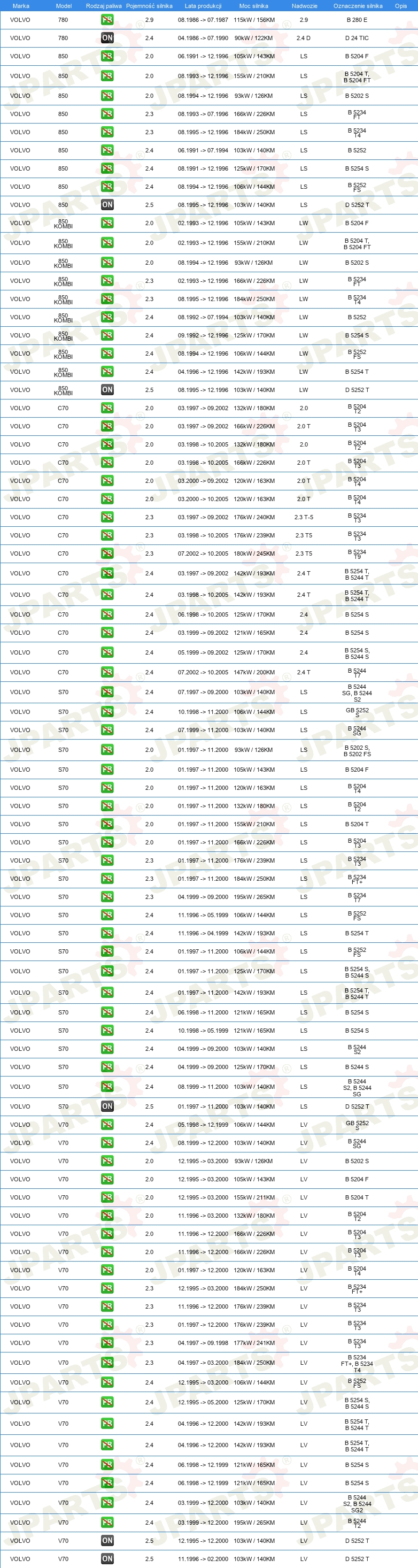This screenshot has height=1568, width=418.
Task: Click the production years '04.1986 -> 07.1990'
Action: 203,38
